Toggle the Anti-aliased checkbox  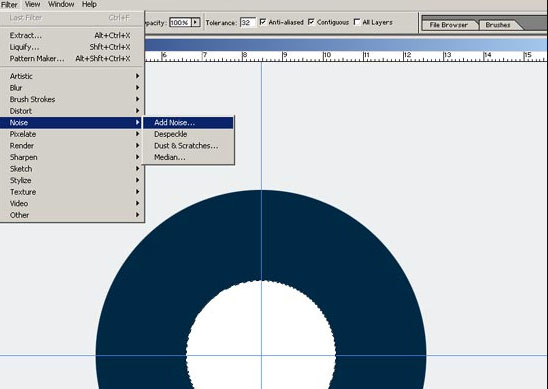[263, 22]
